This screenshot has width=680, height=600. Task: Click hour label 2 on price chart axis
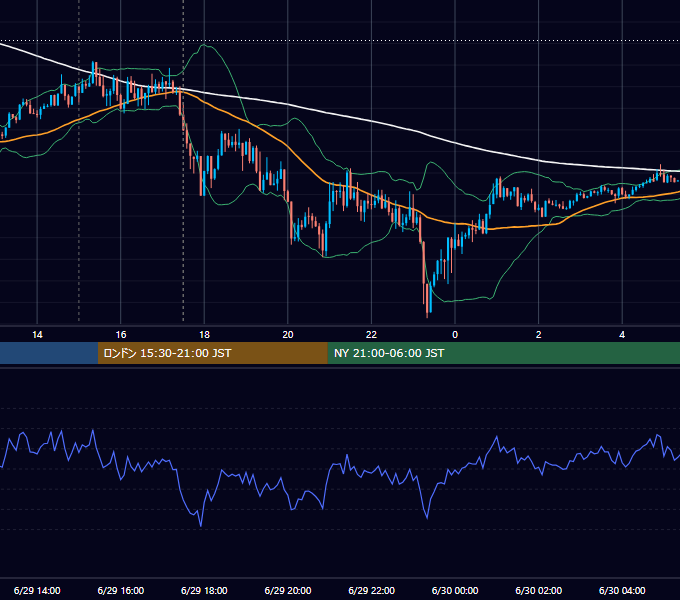tap(538, 335)
